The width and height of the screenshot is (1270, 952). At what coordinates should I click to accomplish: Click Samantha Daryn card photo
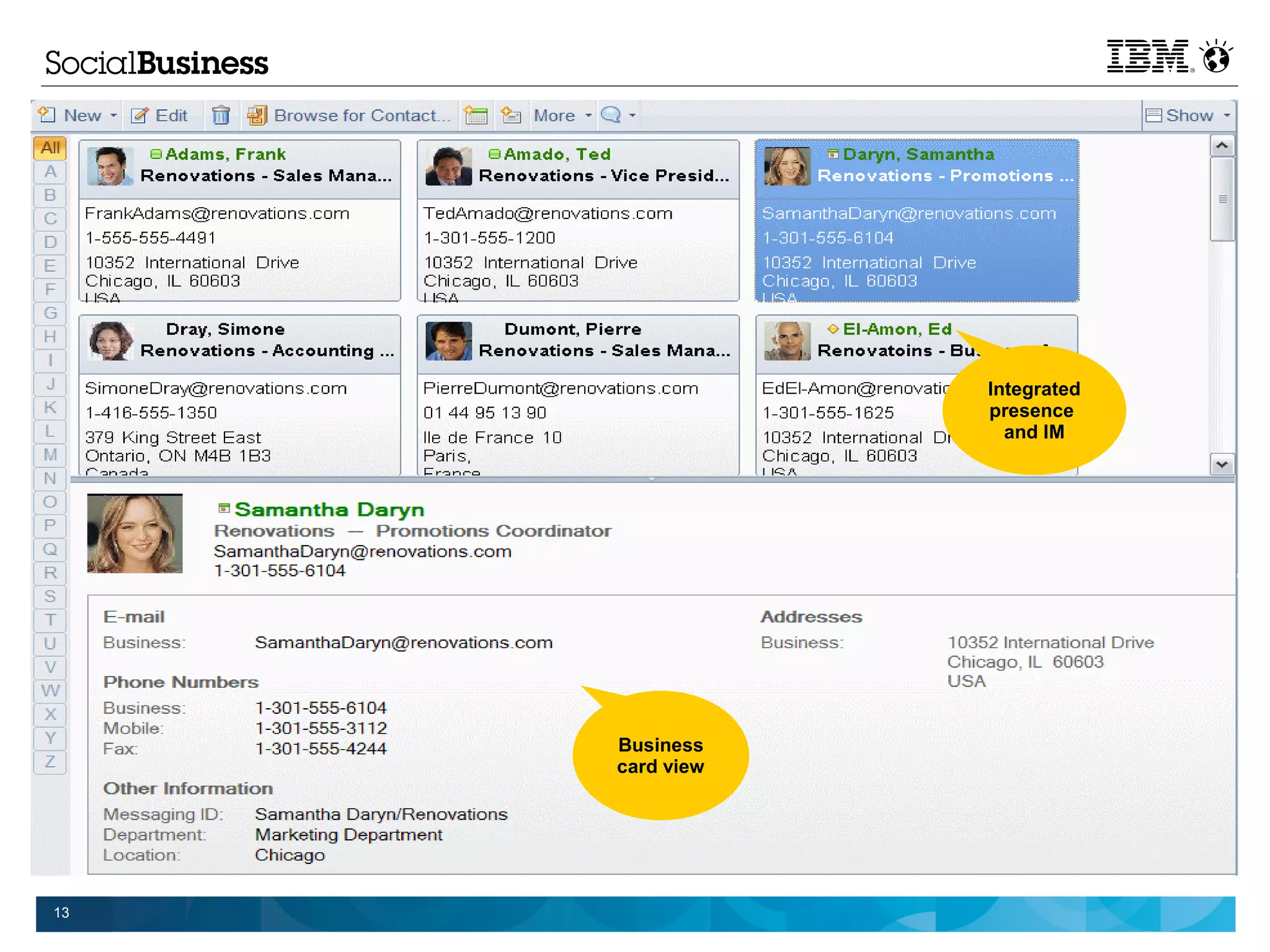click(x=787, y=166)
